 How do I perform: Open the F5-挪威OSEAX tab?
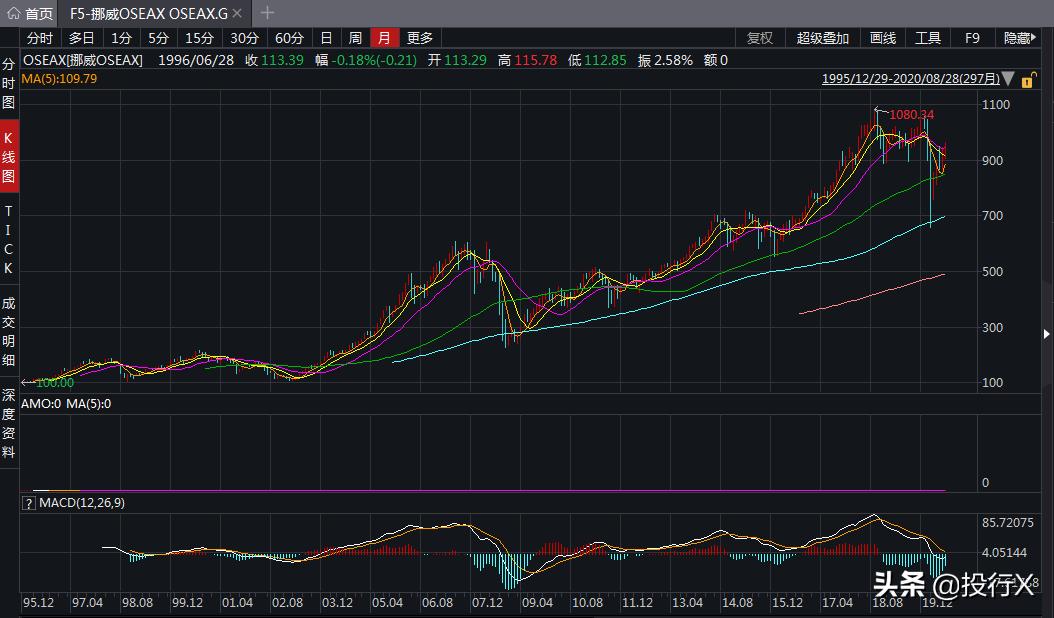148,13
